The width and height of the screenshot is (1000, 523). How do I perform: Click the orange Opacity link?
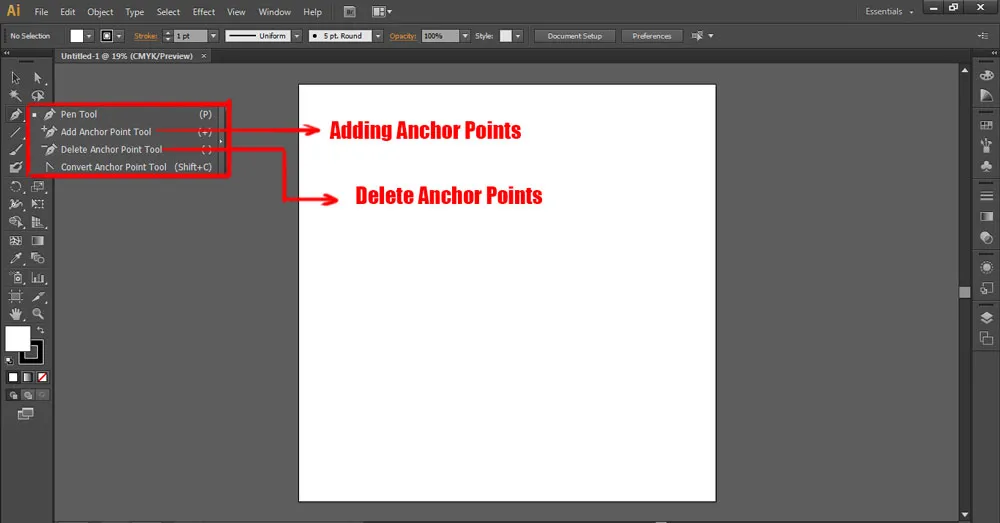point(402,36)
